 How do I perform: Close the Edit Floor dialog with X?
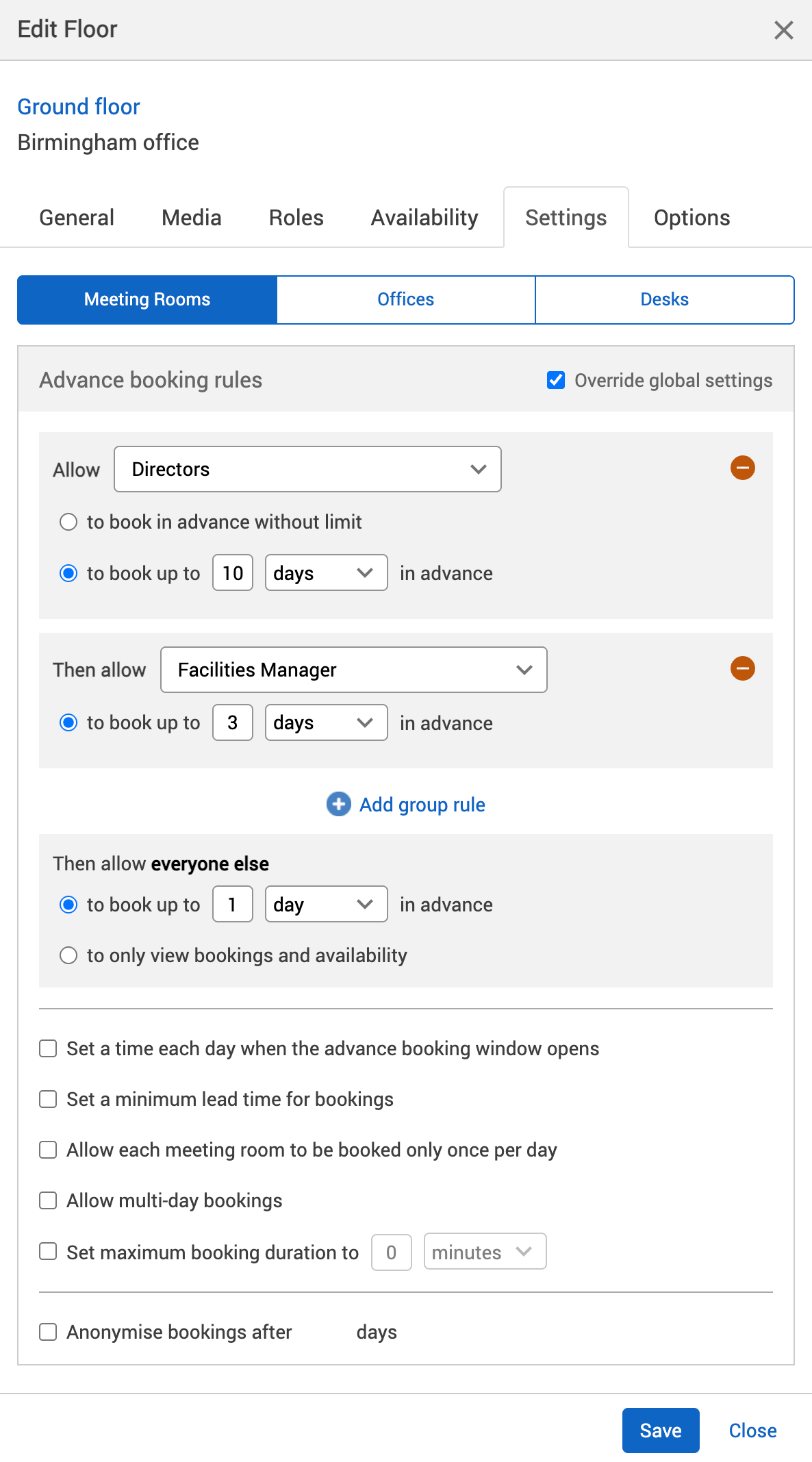[x=783, y=30]
